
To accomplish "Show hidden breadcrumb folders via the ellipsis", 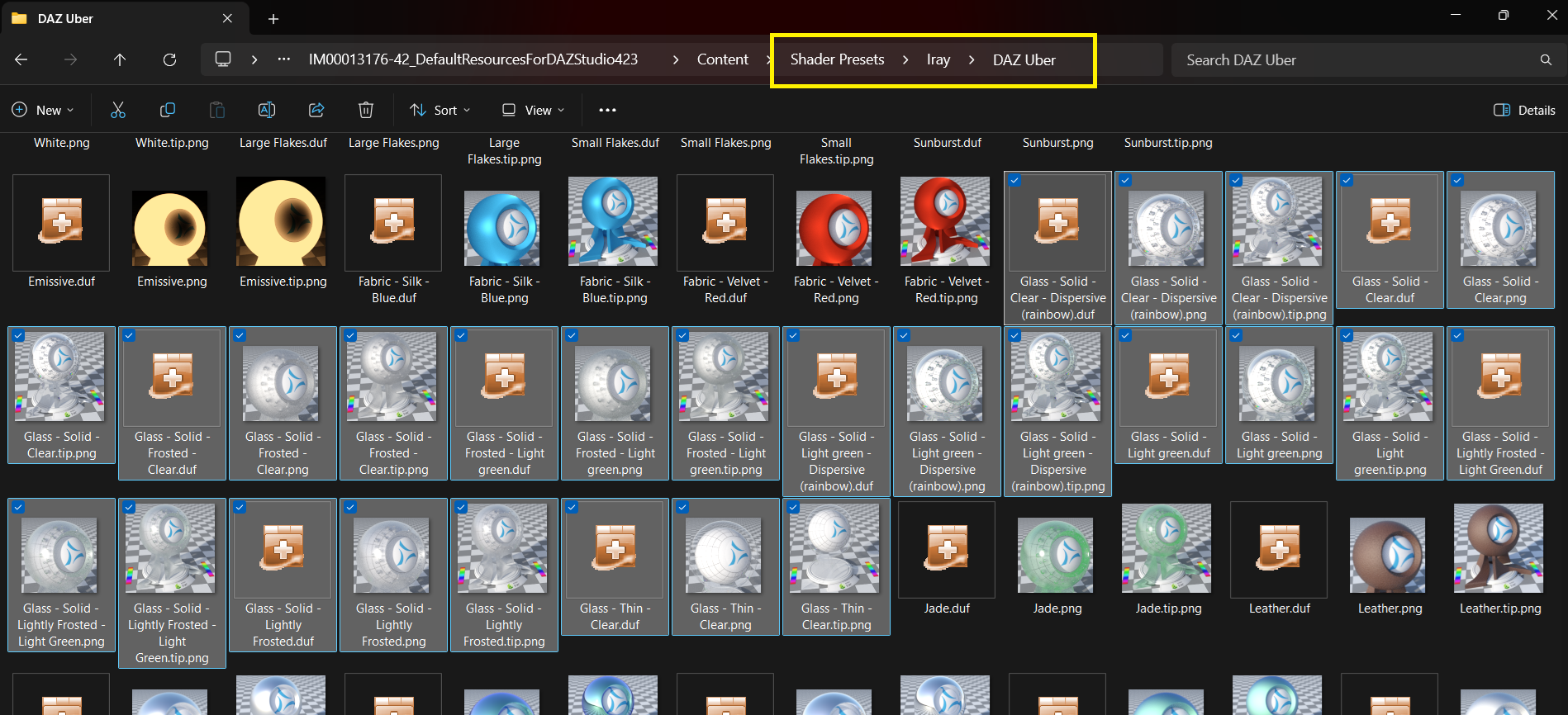I will (x=284, y=59).
